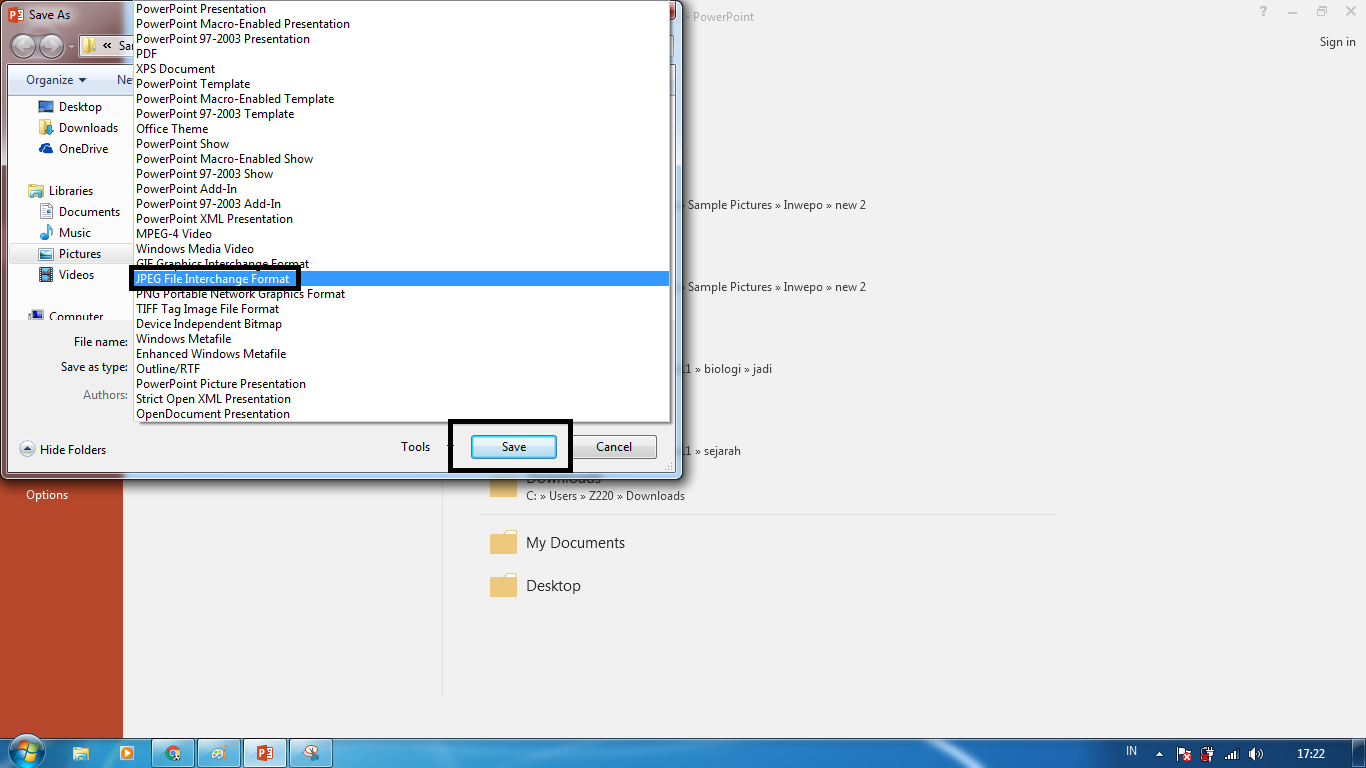The image size is (1366, 768).
Task: Open the Windows Start menu
Action: (x=26, y=752)
